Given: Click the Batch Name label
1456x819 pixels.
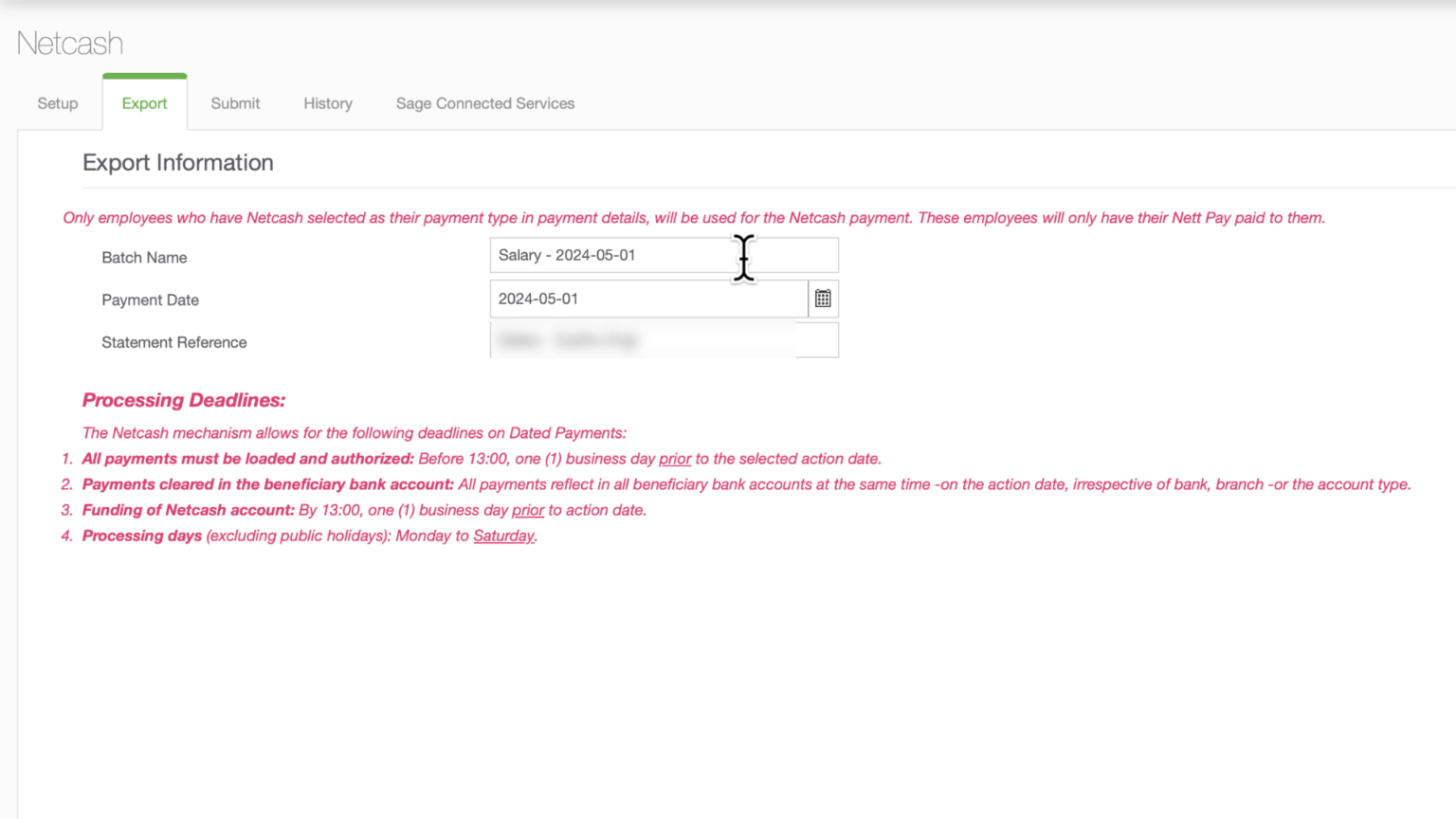Looking at the screenshot, I should [143, 257].
